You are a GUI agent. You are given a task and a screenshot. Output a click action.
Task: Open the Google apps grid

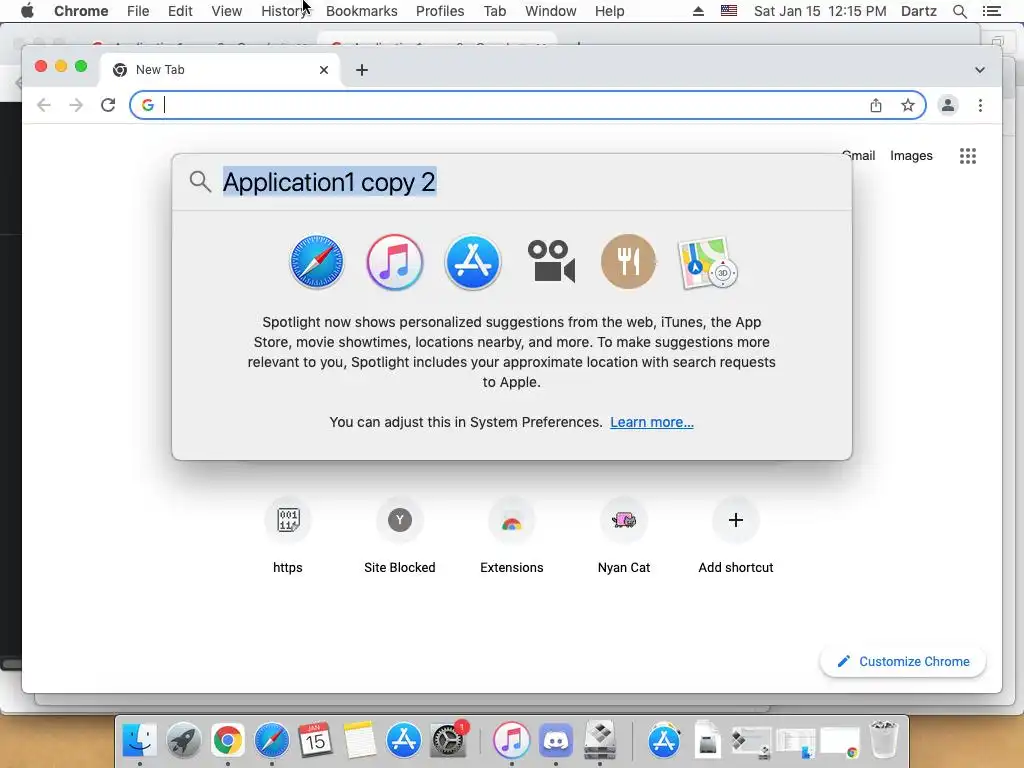click(x=968, y=155)
